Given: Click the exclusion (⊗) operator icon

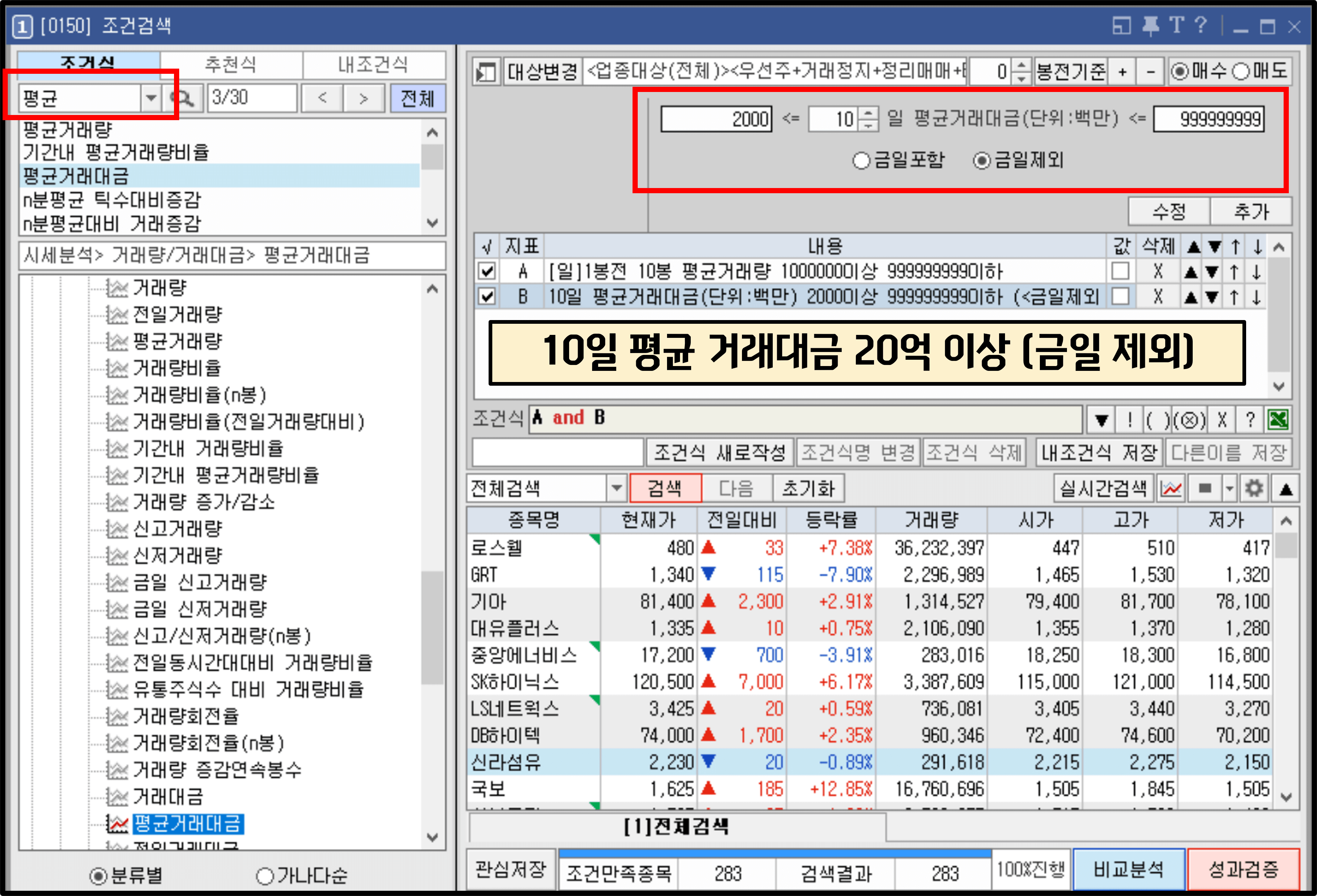Looking at the screenshot, I should [1190, 421].
